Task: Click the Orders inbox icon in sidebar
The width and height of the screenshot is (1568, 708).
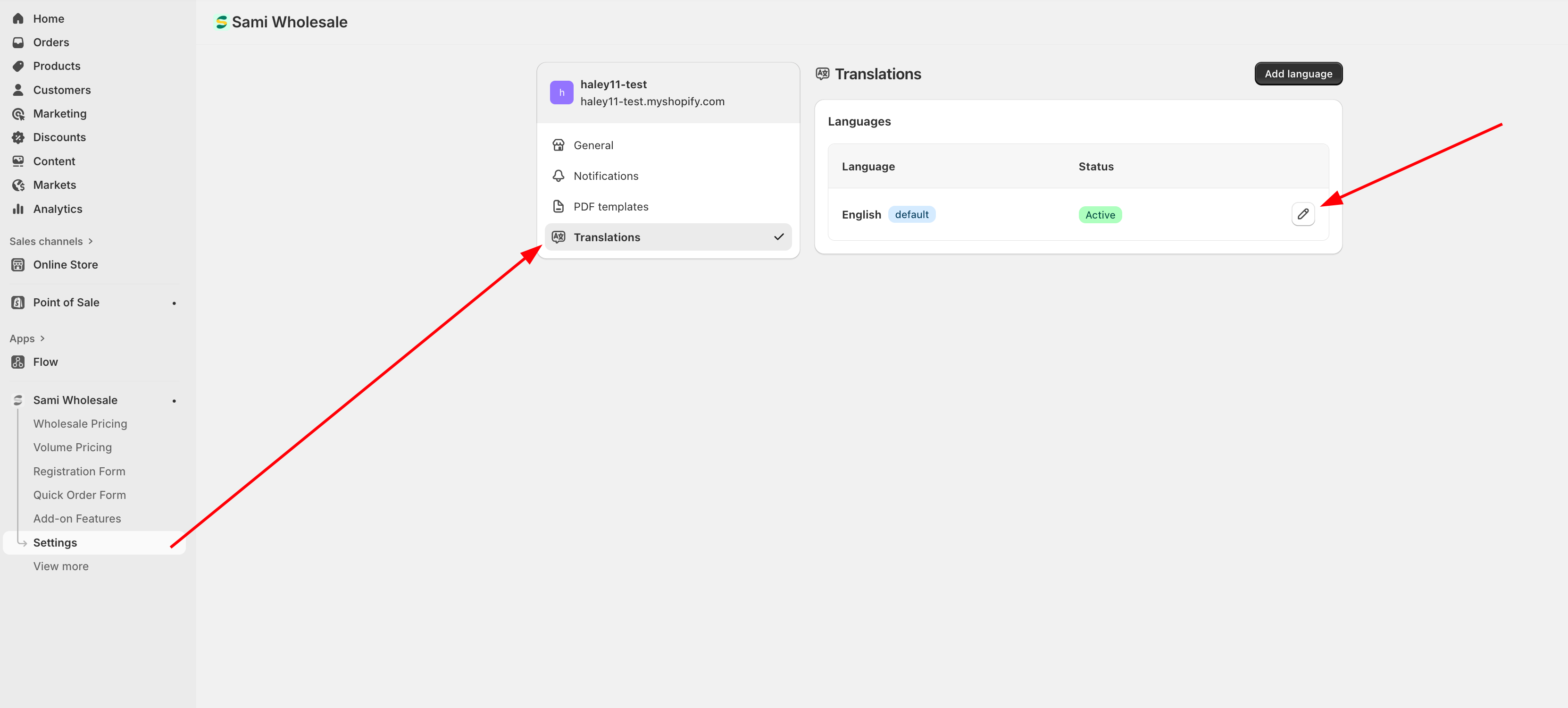Action: [18, 42]
